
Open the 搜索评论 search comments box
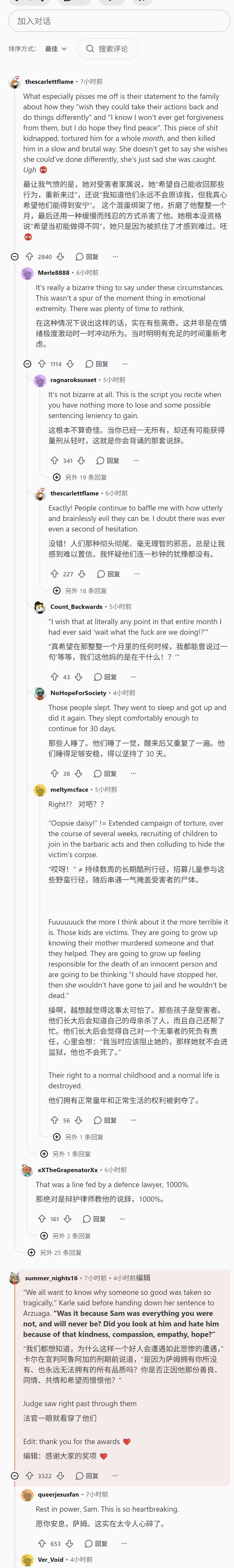point(107,49)
